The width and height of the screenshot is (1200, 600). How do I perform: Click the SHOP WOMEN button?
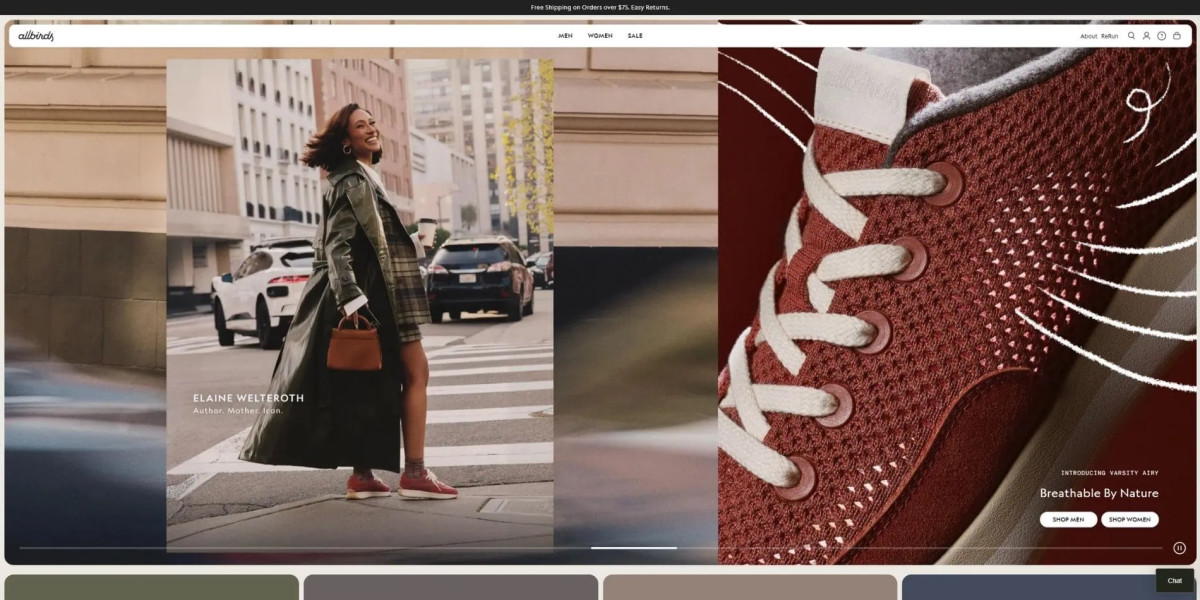click(x=1130, y=520)
